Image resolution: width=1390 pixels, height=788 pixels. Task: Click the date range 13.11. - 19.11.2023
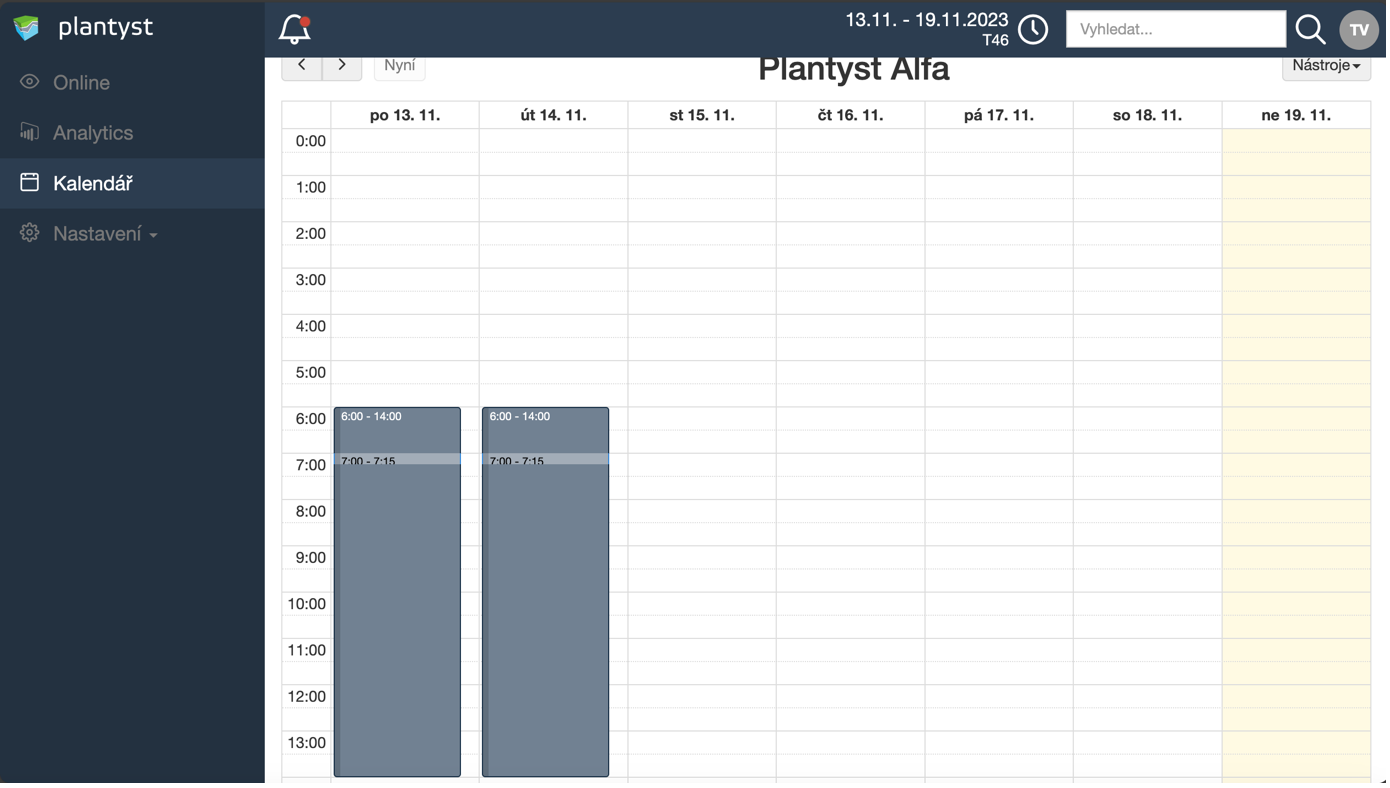926,20
